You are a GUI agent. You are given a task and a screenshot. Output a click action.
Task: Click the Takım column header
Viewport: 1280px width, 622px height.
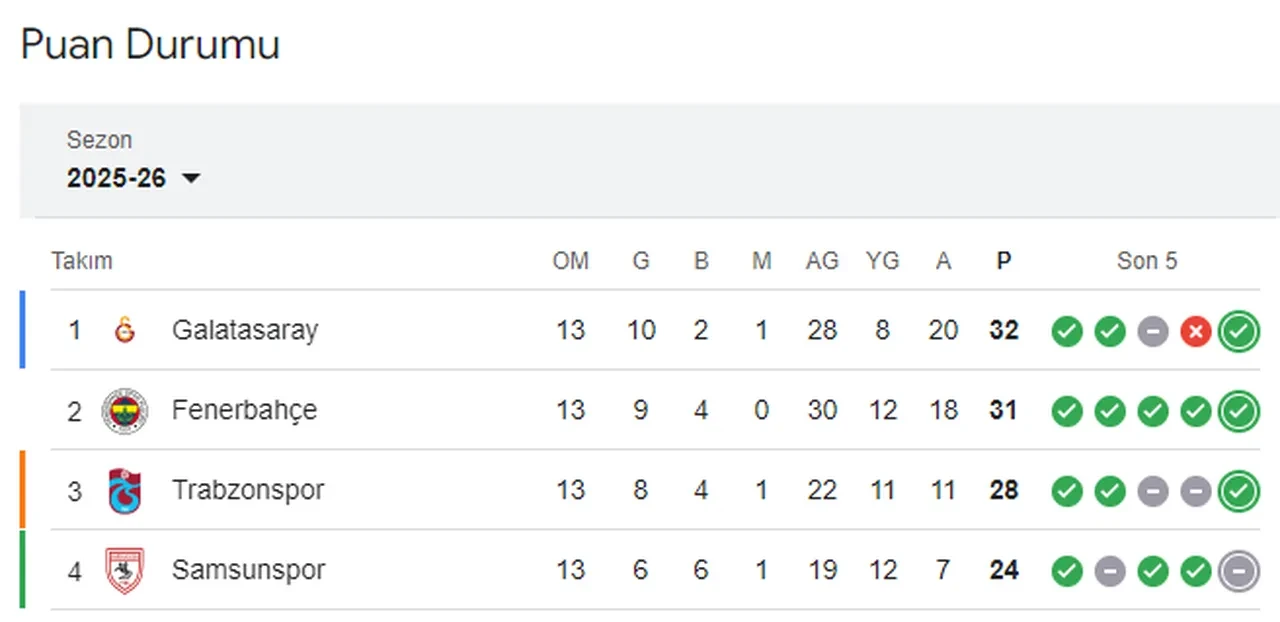point(82,261)
